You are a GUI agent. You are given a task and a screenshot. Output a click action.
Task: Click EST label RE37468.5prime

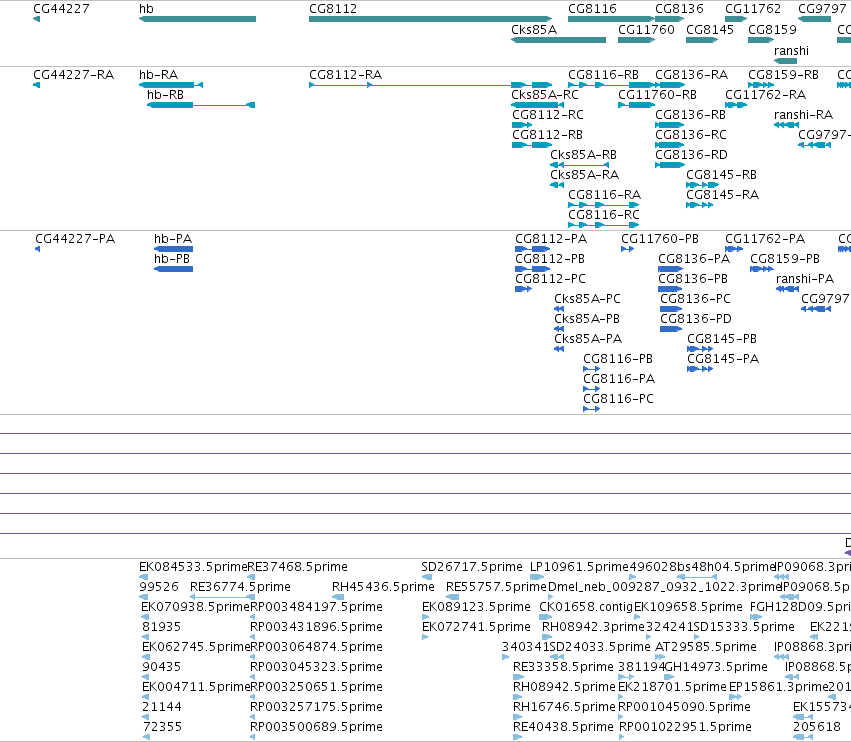pyautogui.click(x=297, y=567)
